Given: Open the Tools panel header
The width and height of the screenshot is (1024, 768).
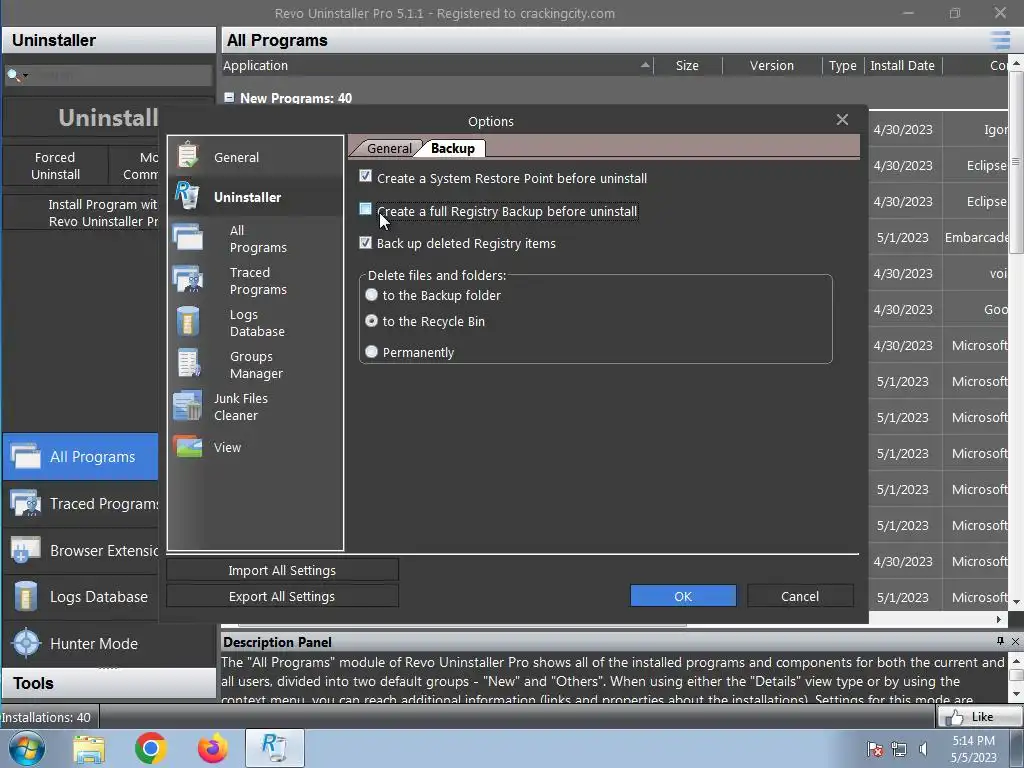Looking at the screenshot, I should tap(109, 683).
